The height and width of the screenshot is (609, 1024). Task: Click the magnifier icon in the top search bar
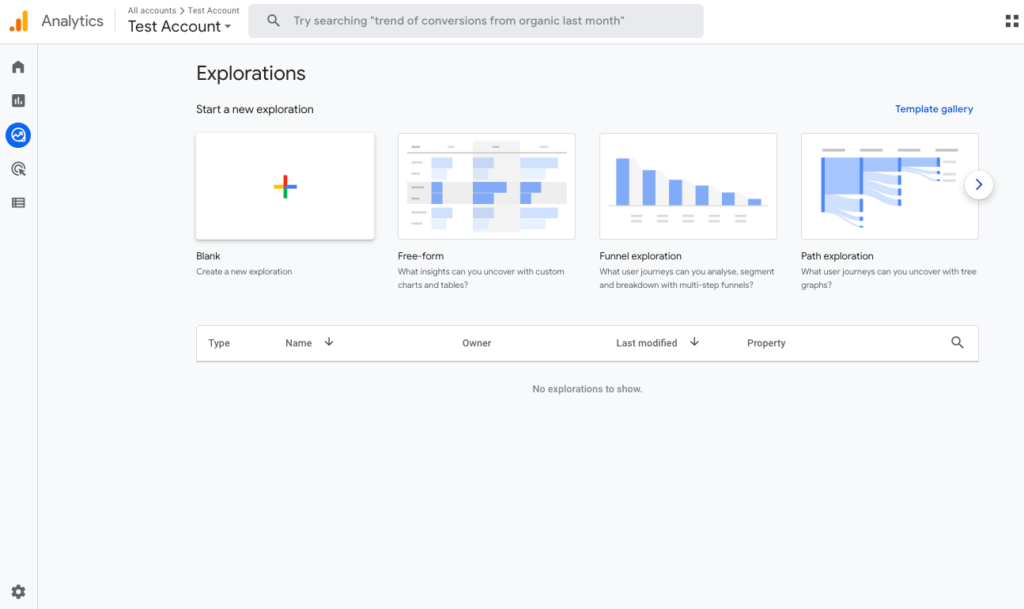[x=274, y=21]
